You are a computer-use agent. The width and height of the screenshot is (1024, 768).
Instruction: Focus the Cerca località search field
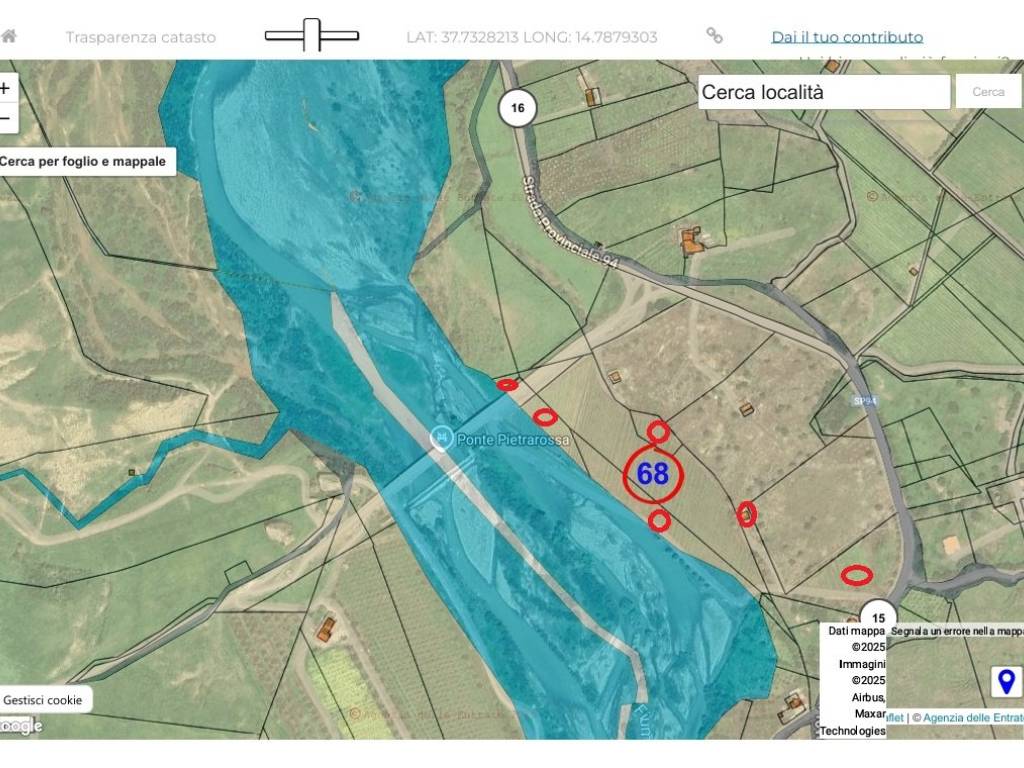click(824, 92)
